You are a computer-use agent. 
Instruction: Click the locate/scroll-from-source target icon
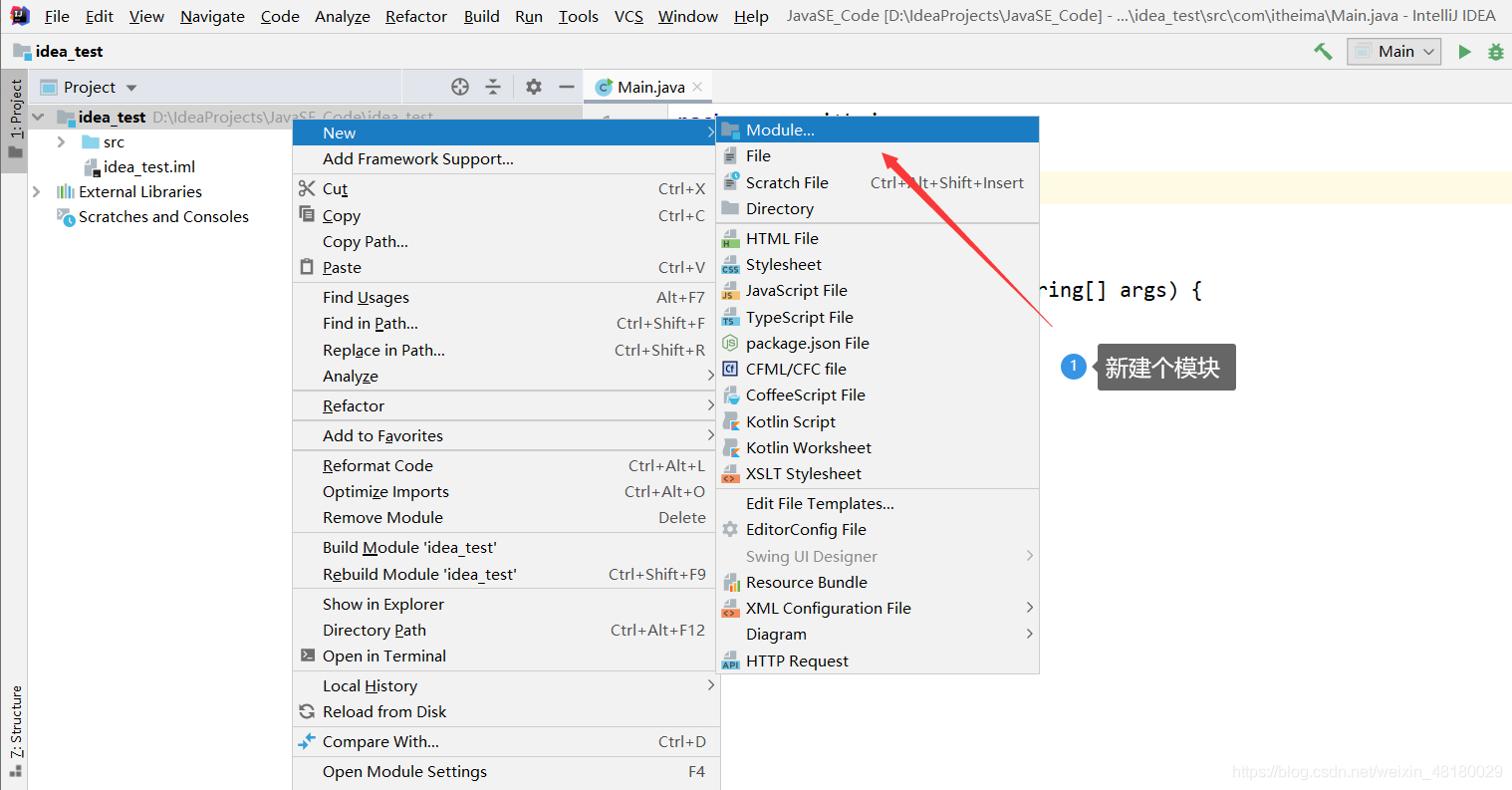click(x=460, y=87)
